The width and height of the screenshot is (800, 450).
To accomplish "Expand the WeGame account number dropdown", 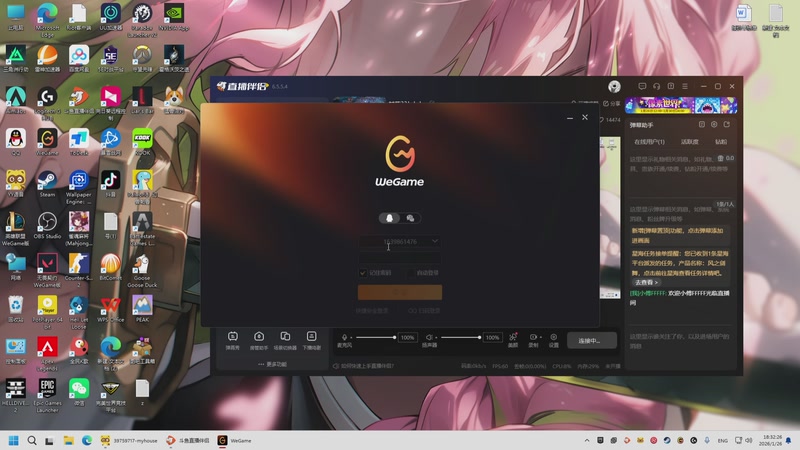I will [x=435, y=241].
